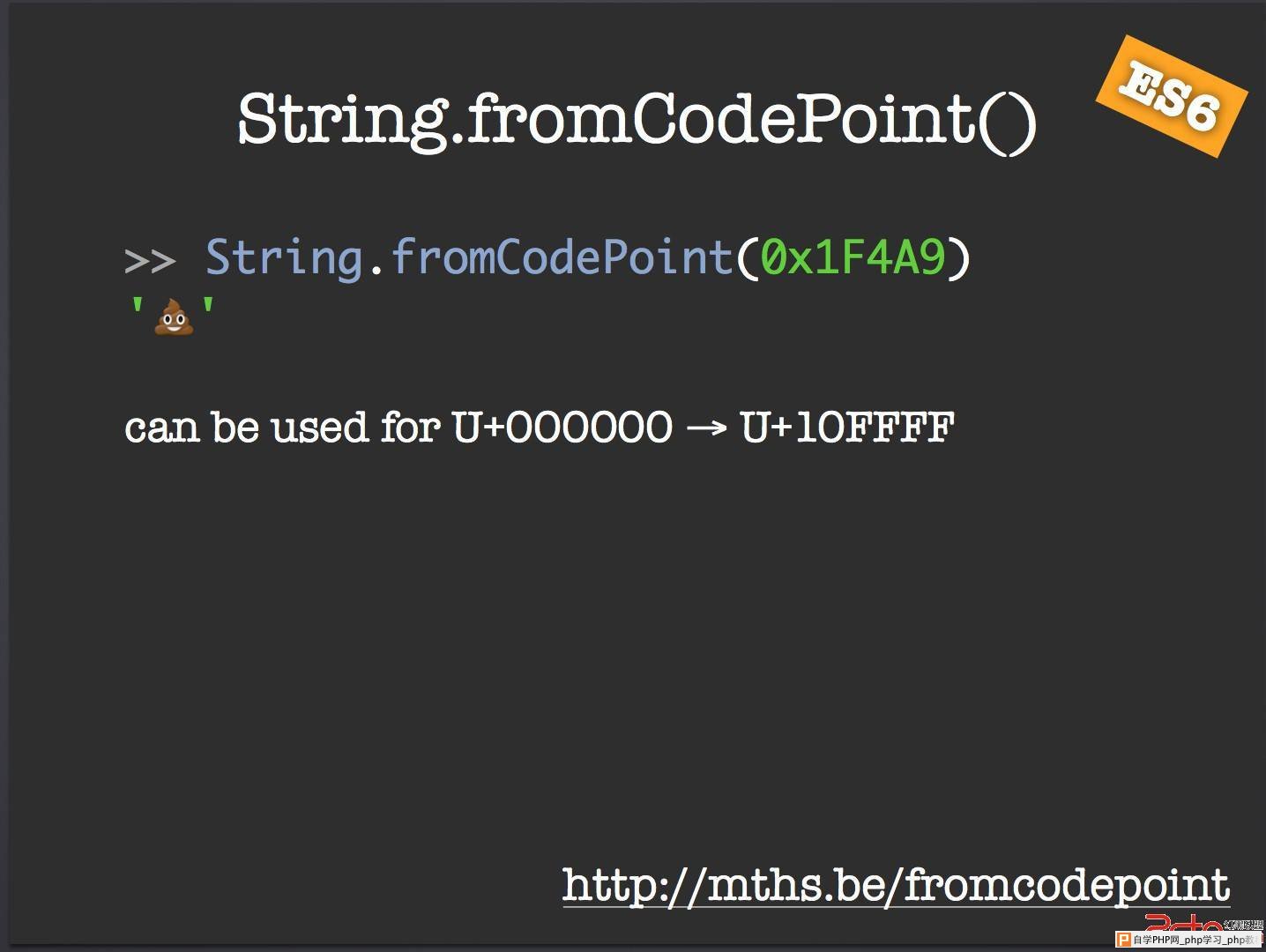Click the 红黑联盟 watermark text
1266x952 pixels.
coord(1243,925)
